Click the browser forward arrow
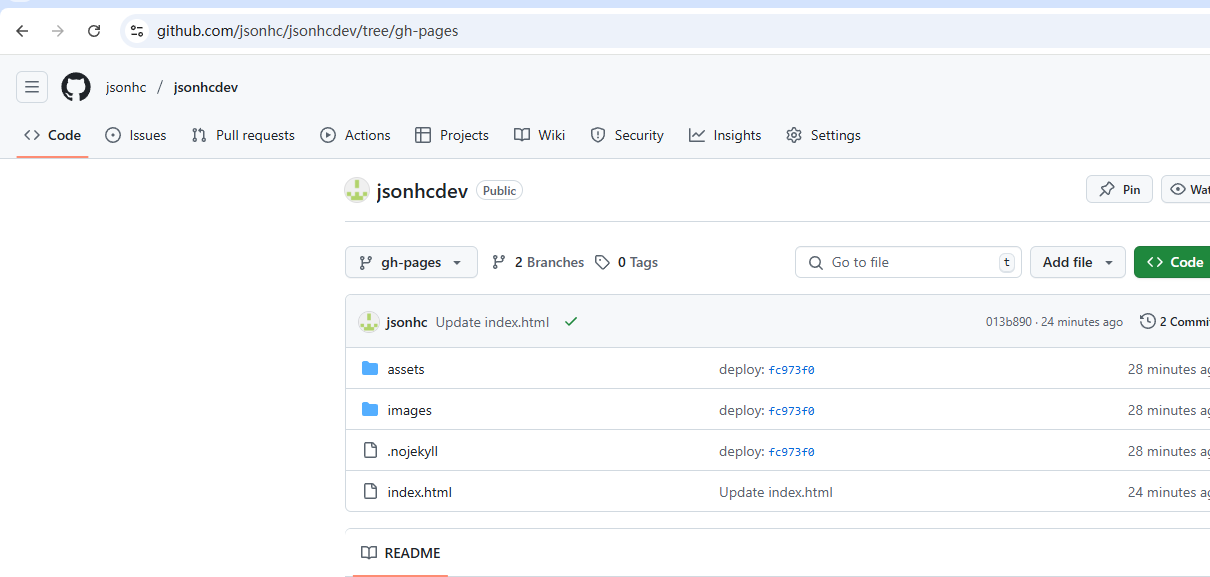The image size is (1210, 577). pos(58,31)
